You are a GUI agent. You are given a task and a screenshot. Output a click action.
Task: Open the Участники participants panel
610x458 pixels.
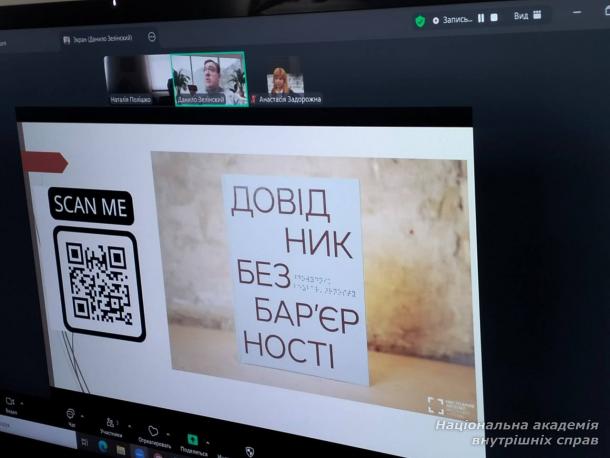pos(111,427)
